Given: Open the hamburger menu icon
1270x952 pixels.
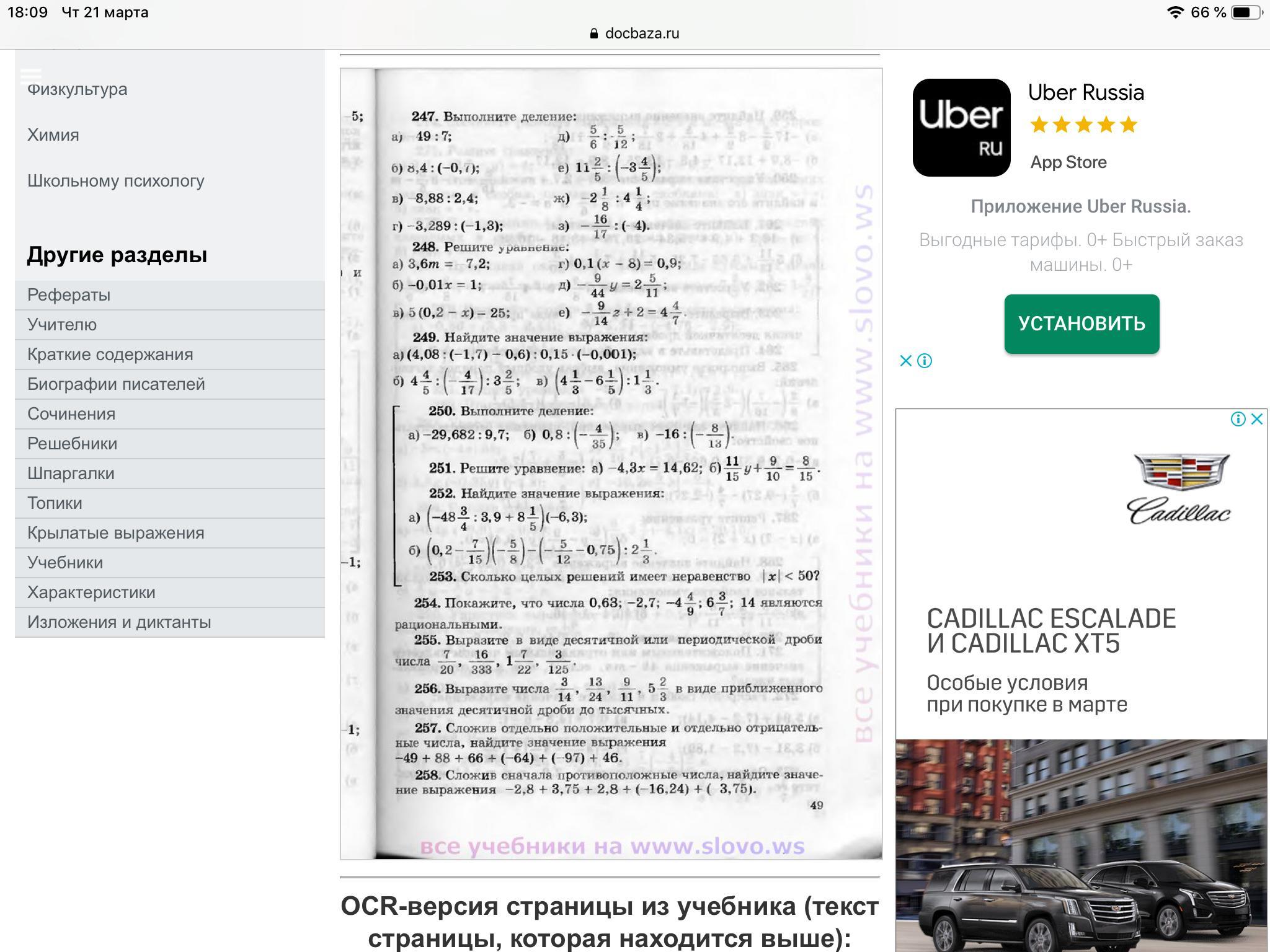Looking at the screenshot, I should tap(31, 76).
